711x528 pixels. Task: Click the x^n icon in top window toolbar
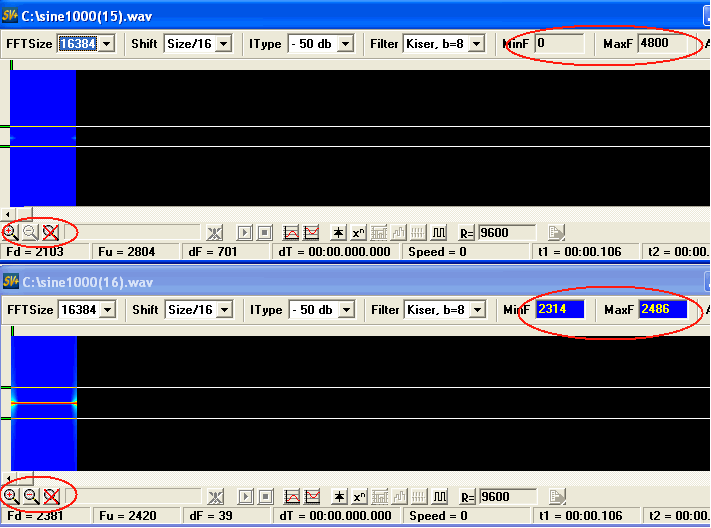tap(359, 232)
